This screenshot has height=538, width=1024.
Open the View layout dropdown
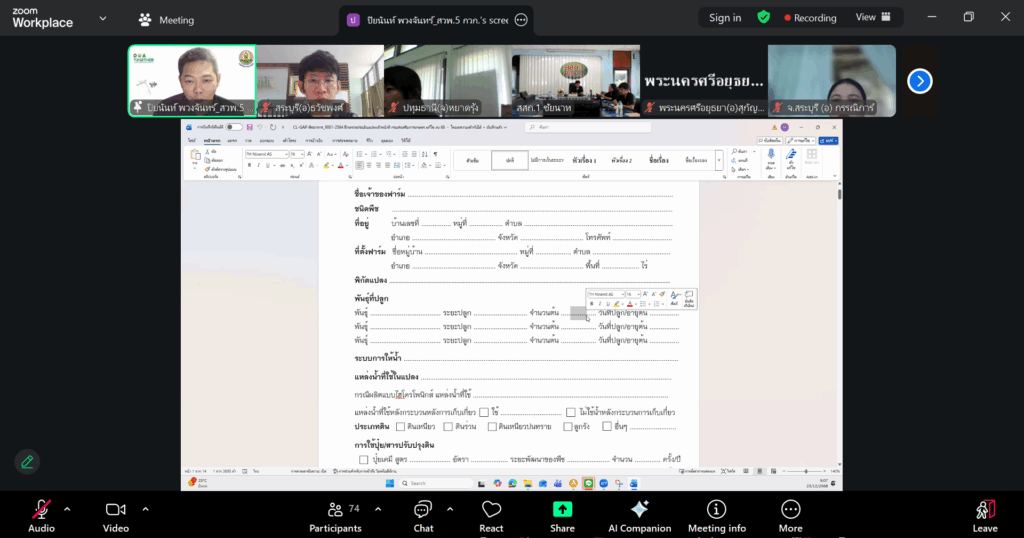[872, 18]
